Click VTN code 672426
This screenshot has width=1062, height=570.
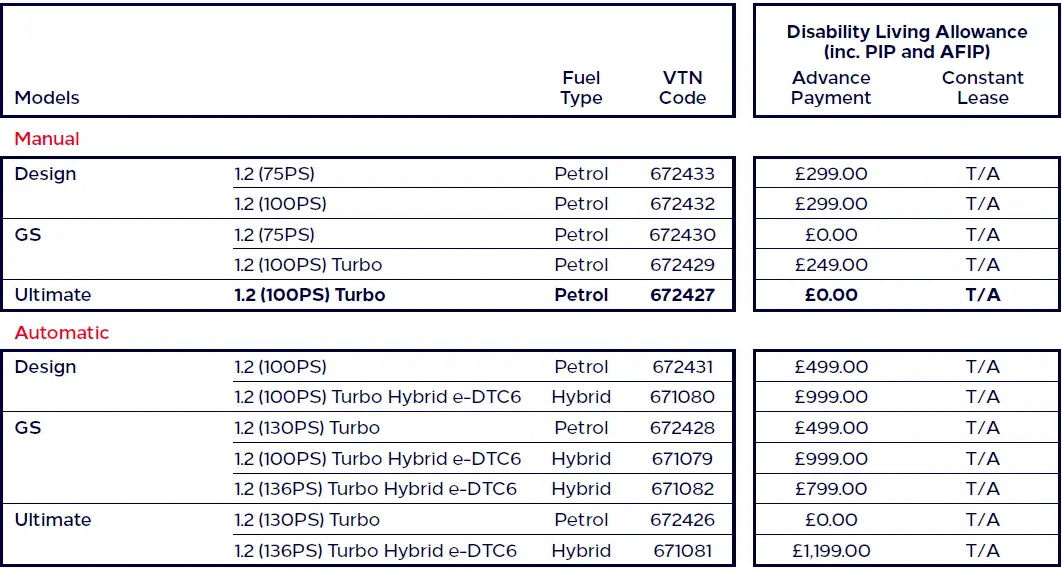(x=683, y=520)
